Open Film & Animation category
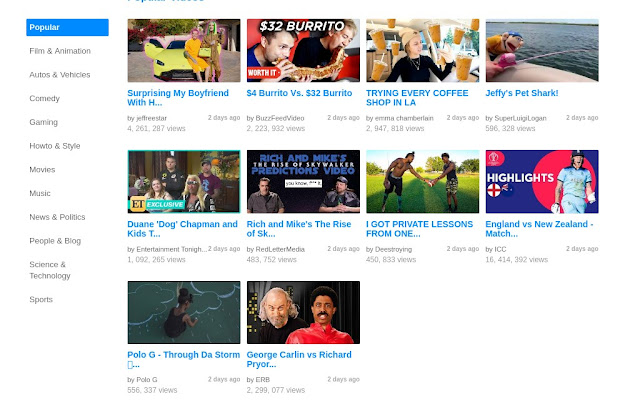 [x=60, y=51]
